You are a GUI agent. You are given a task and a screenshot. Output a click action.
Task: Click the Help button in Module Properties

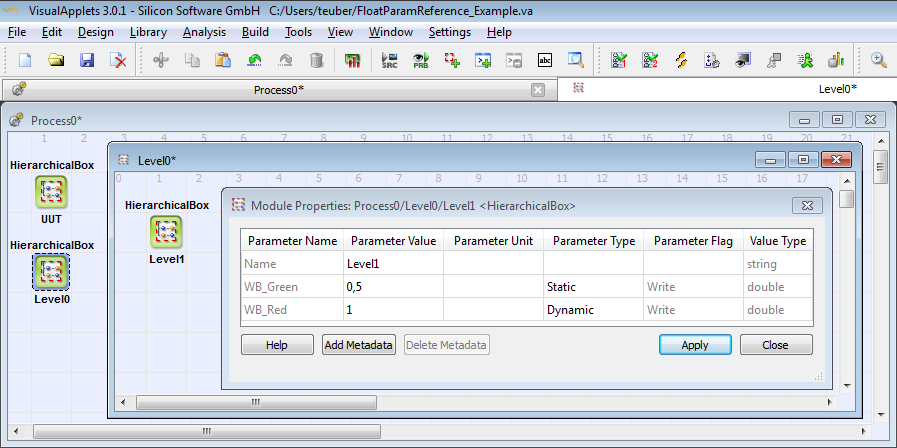point(277,345)
